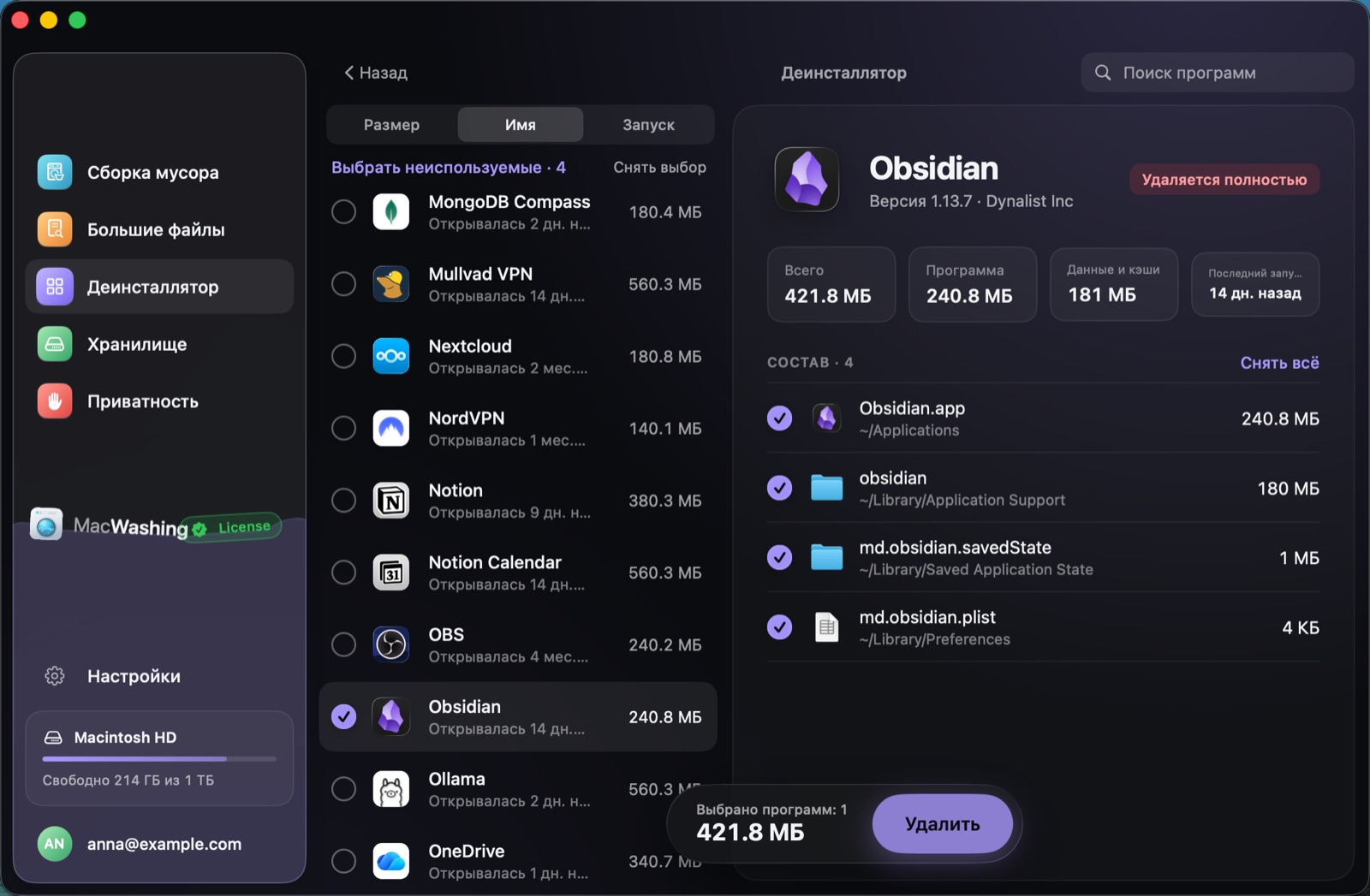
Task: Check the Notion Calendar checkbox
Action: pos(344,573)
